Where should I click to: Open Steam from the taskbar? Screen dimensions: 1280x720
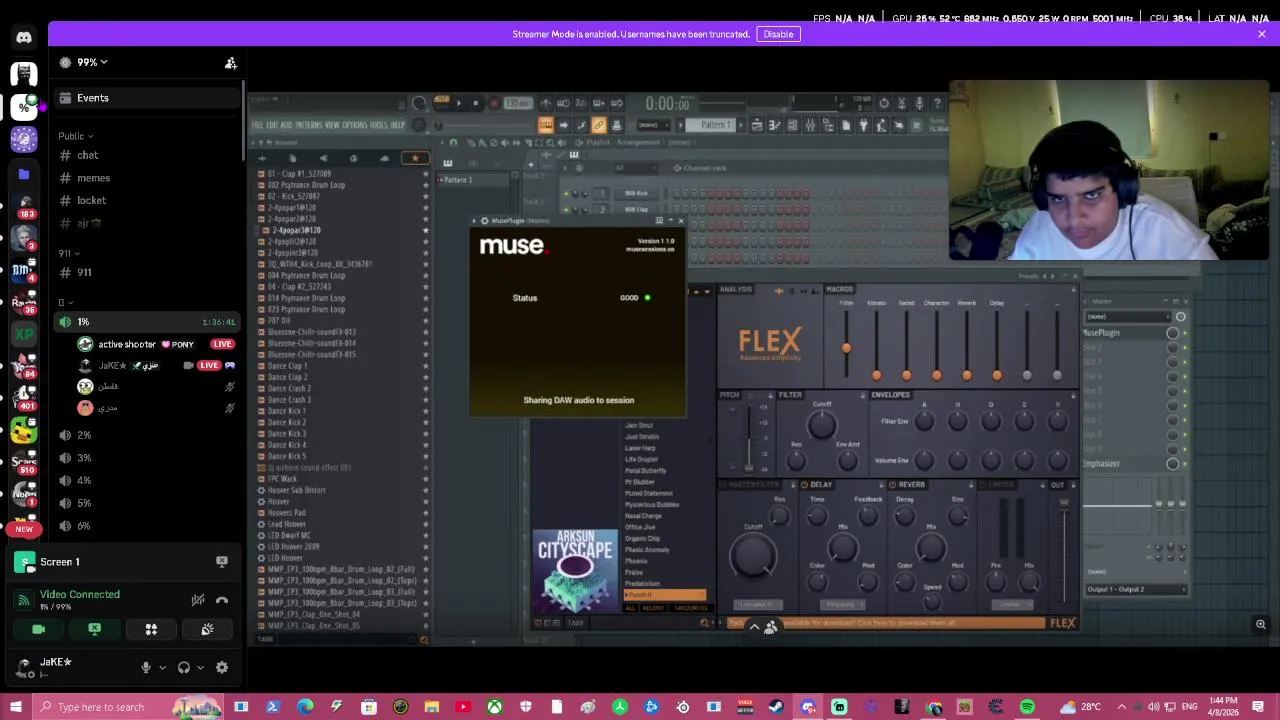click(777, 707)
